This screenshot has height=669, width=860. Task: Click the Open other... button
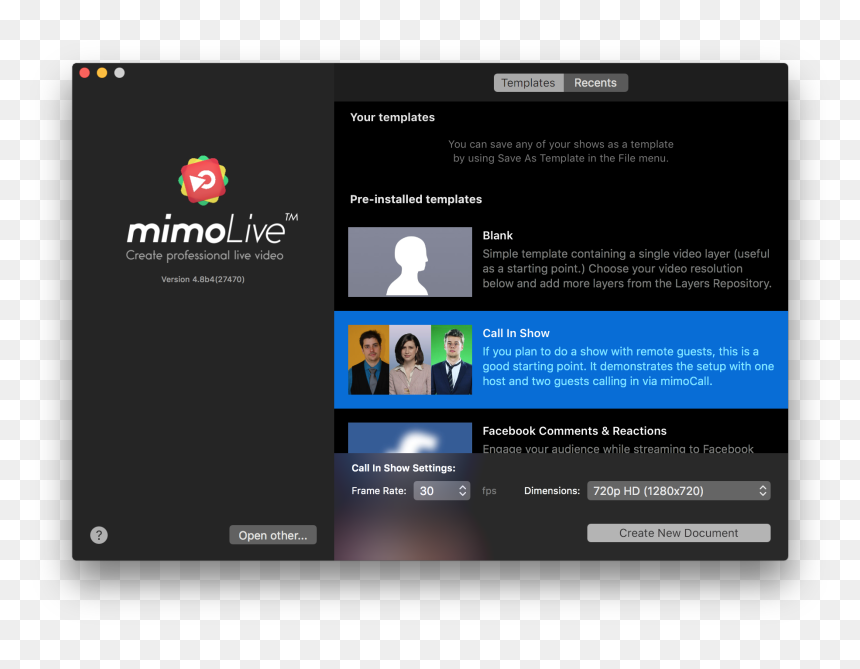[273, 535]
